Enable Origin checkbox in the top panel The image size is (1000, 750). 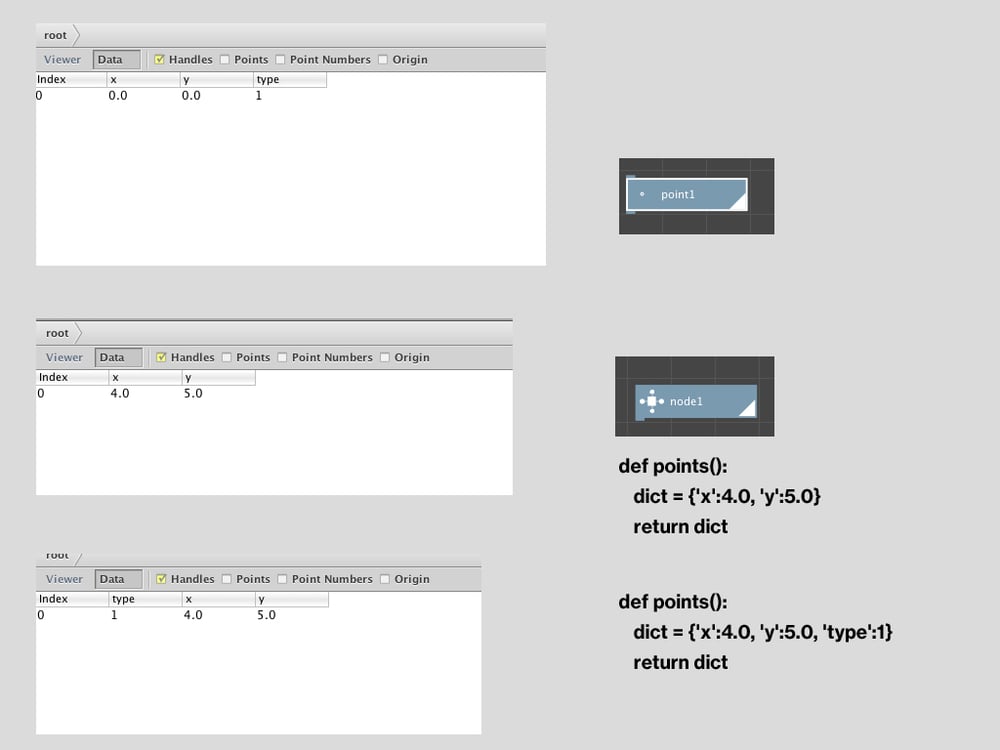click(x=383, y=59)
